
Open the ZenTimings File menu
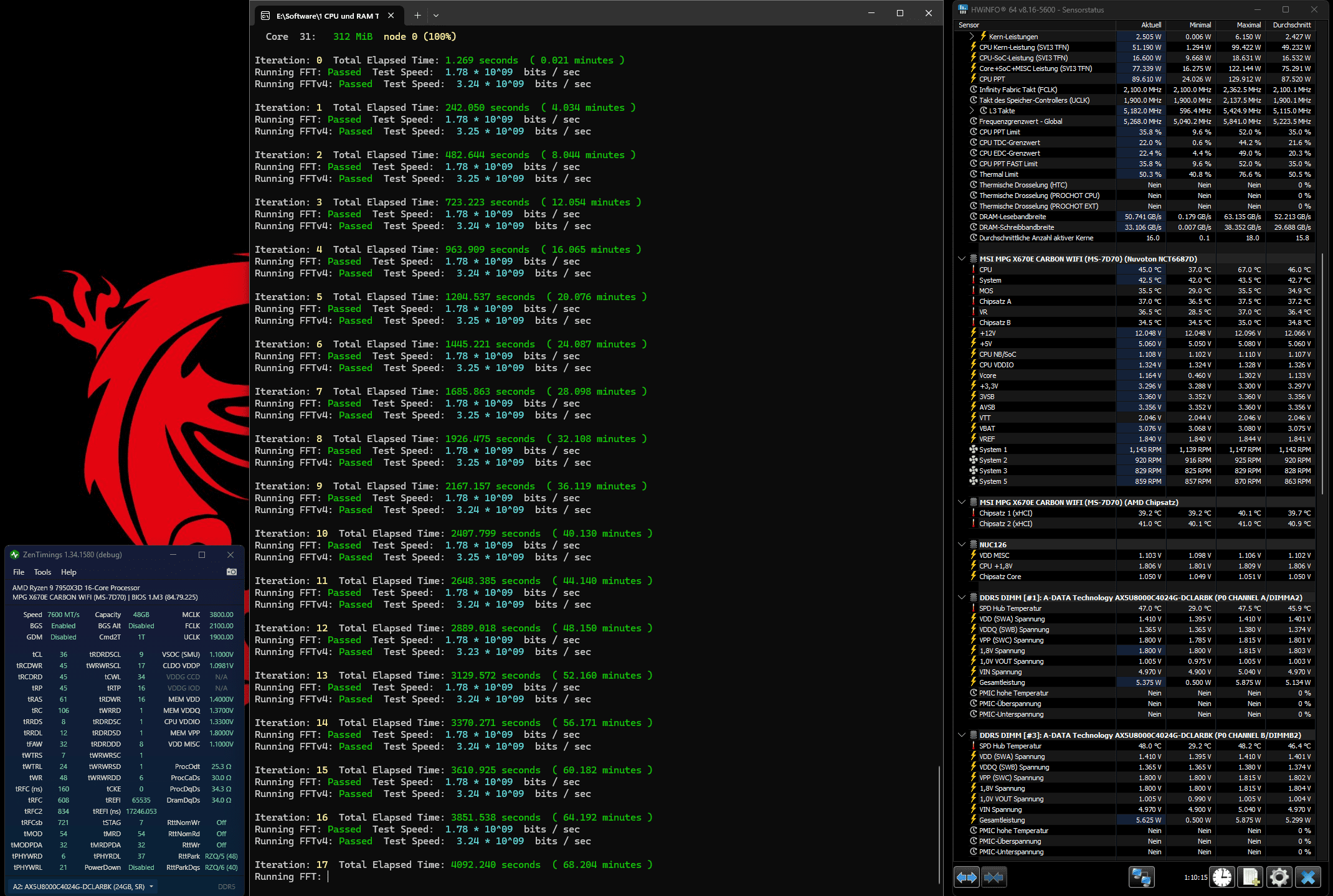(x=19, y=572)
